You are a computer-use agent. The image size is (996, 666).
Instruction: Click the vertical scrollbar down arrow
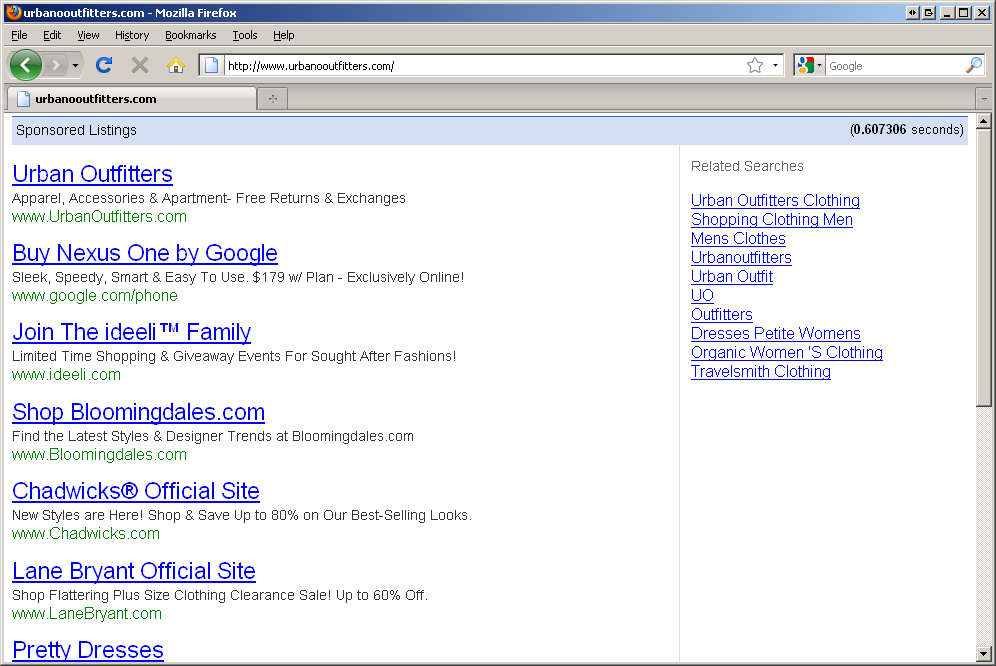click(x=984, y=653)
